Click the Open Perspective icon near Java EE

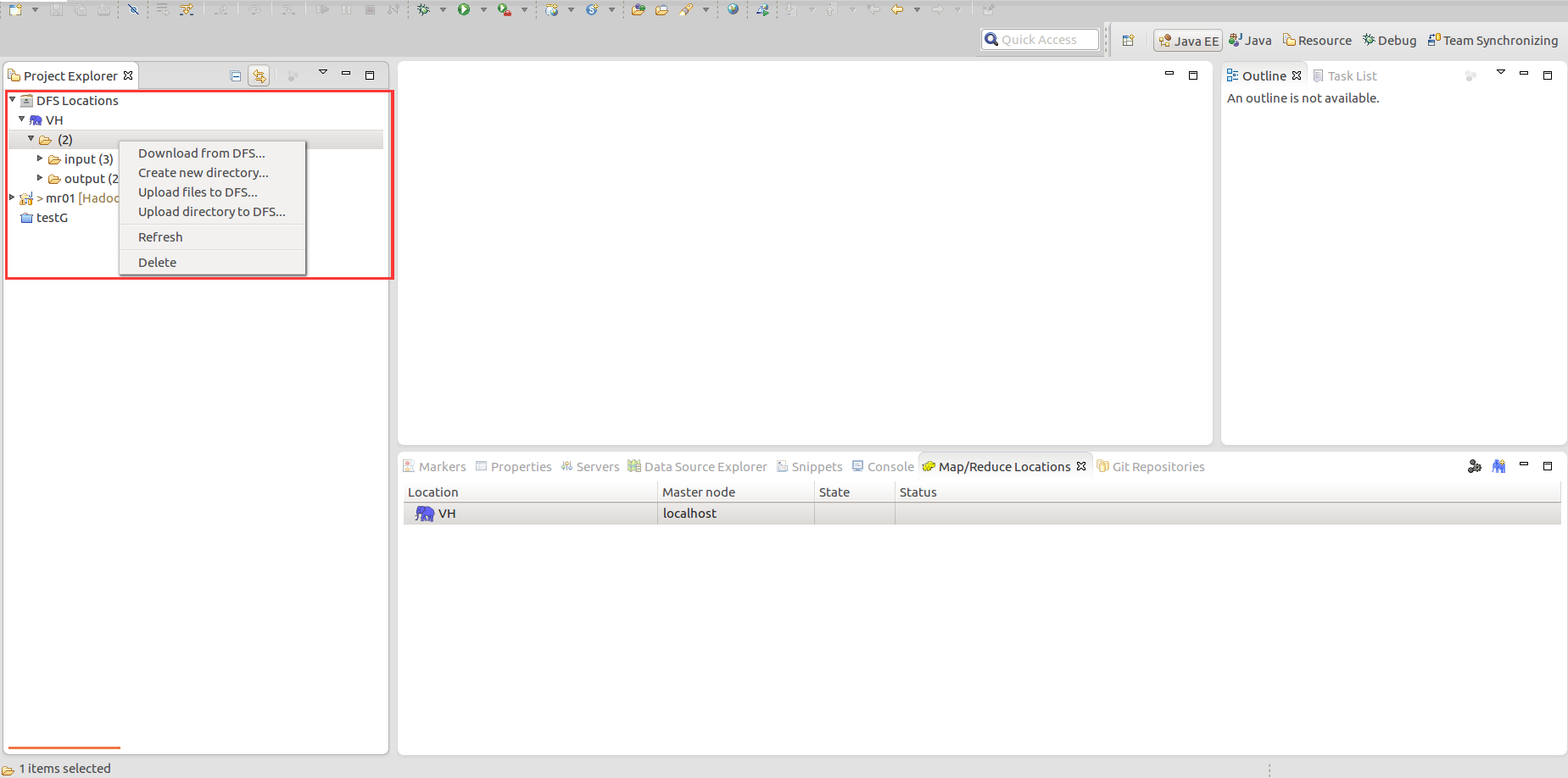[x=1128, y=40]
